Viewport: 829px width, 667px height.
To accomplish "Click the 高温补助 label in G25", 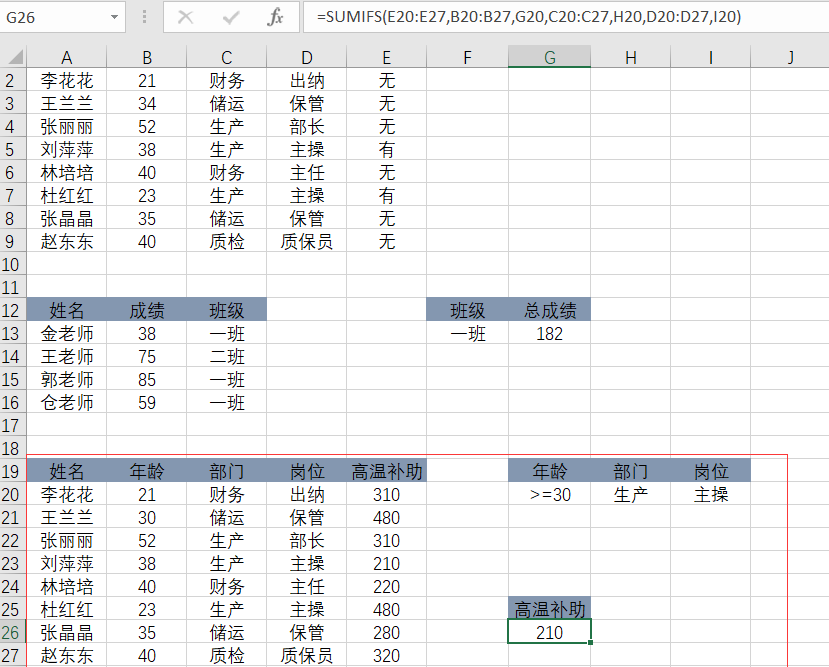I will point(549,609).
